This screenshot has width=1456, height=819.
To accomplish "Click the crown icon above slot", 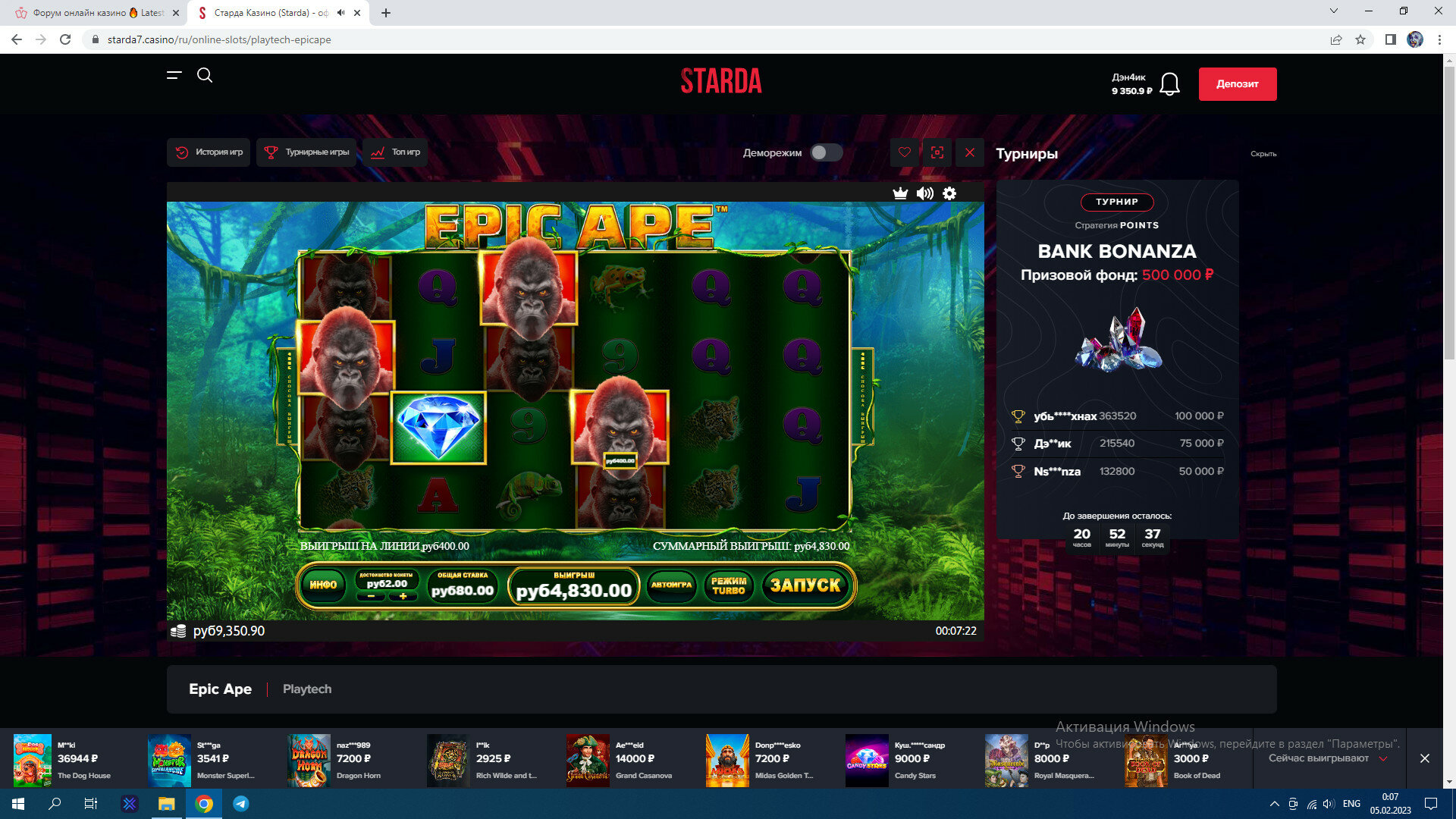I will (x=900, y=193).
